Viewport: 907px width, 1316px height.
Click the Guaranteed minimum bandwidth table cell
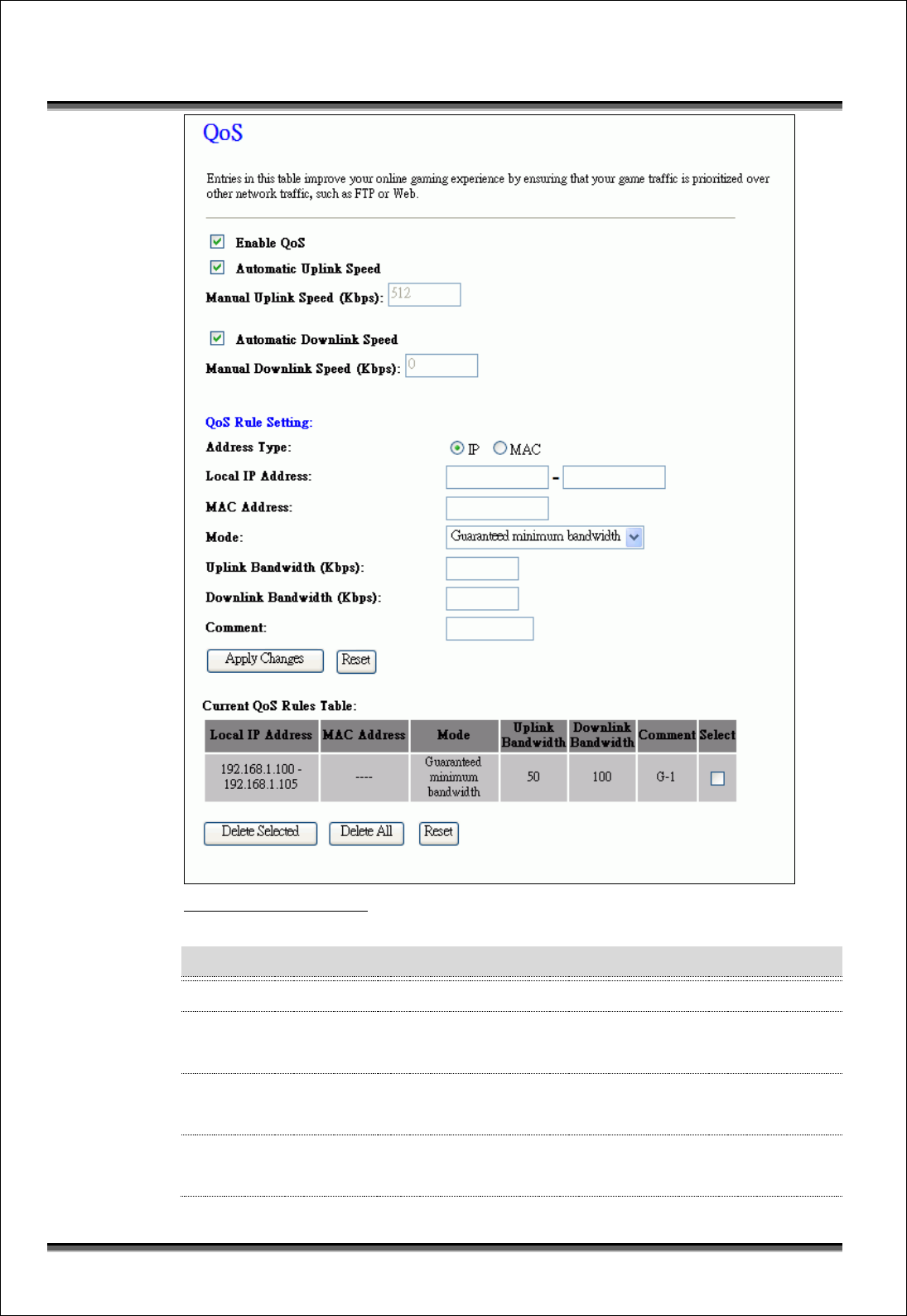click(x=453, y=777)
